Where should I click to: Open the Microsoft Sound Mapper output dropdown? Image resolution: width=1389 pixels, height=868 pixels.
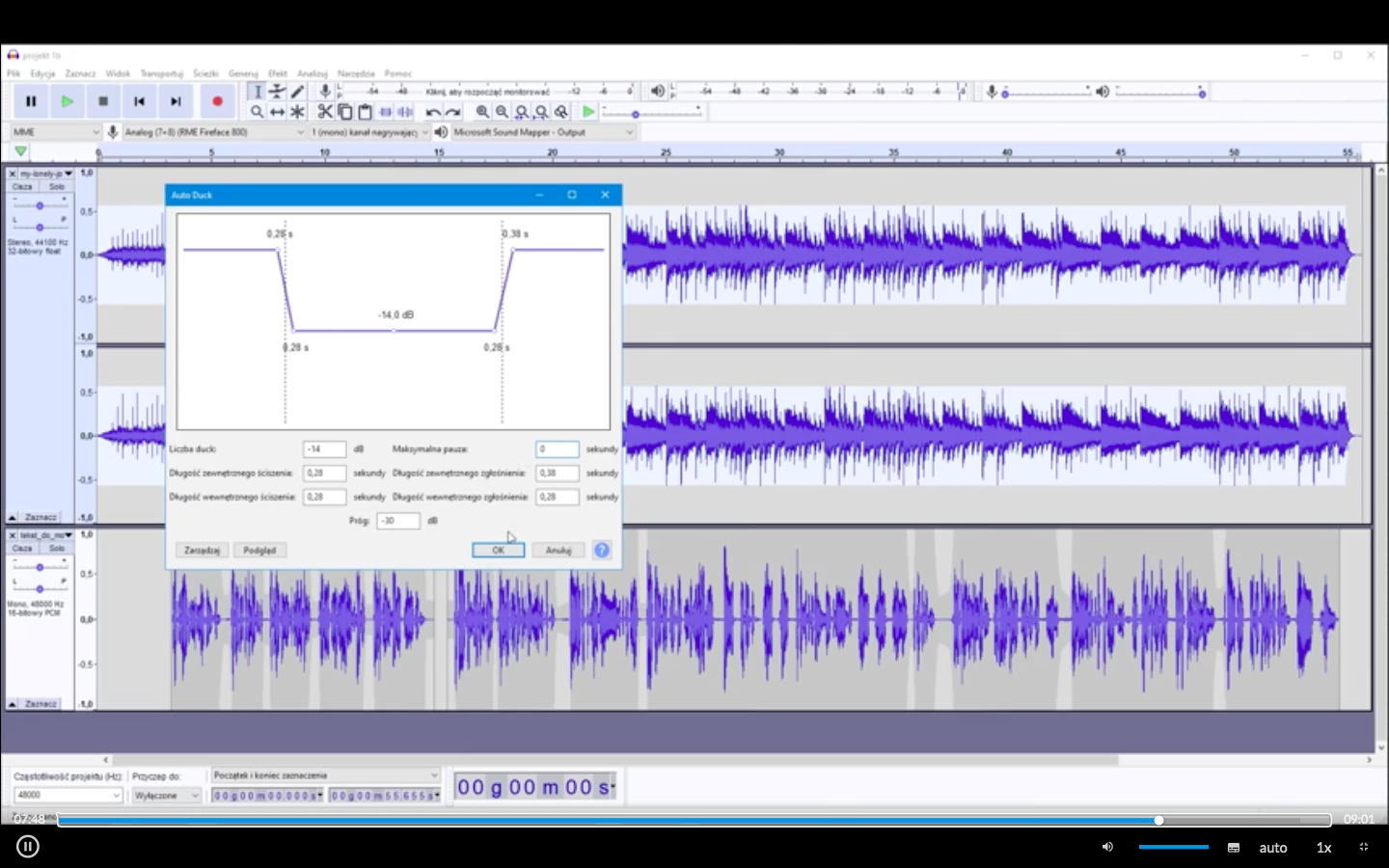tap(543, 132)
